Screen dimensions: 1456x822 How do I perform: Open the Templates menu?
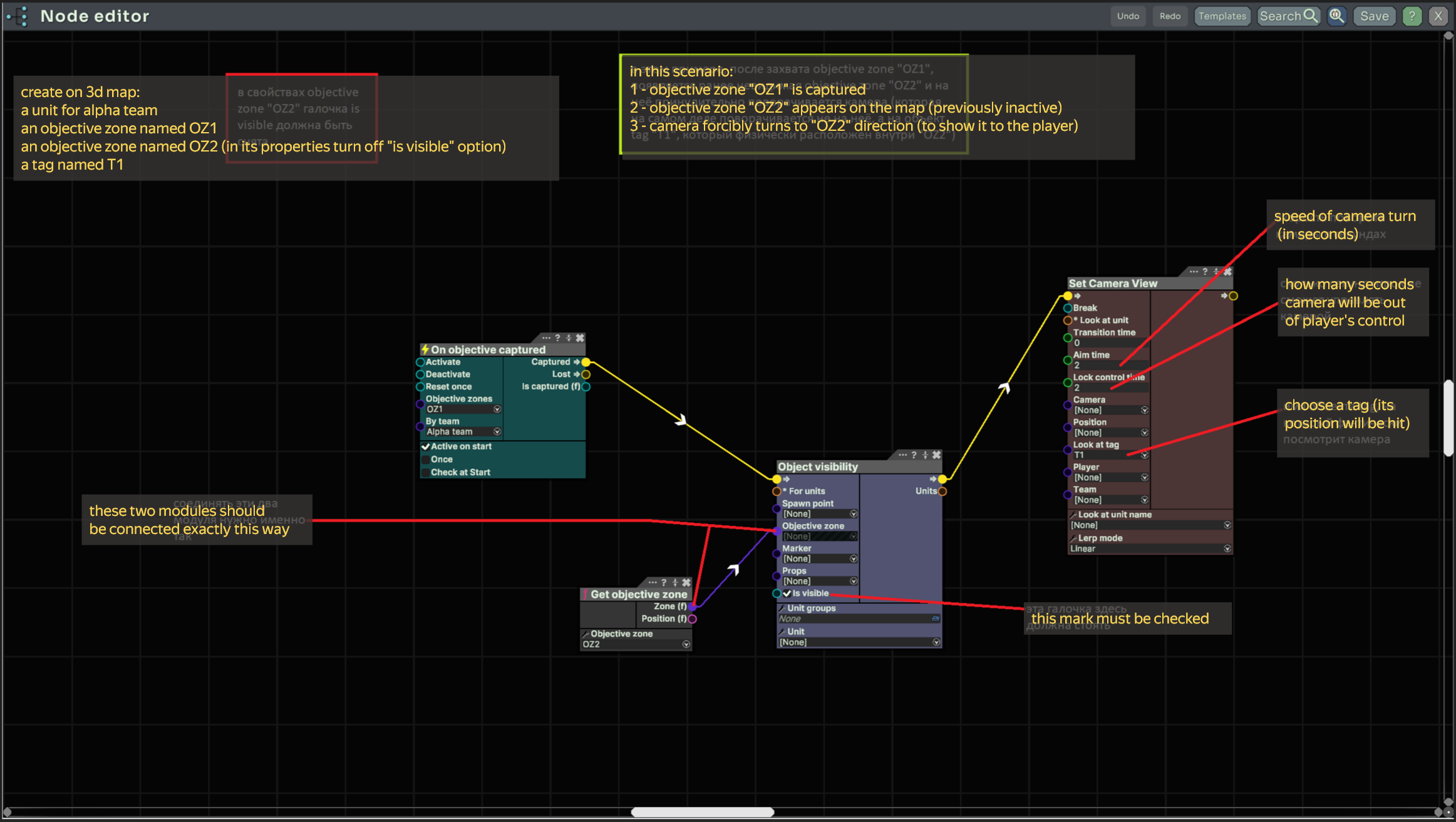click(1222, 16)
